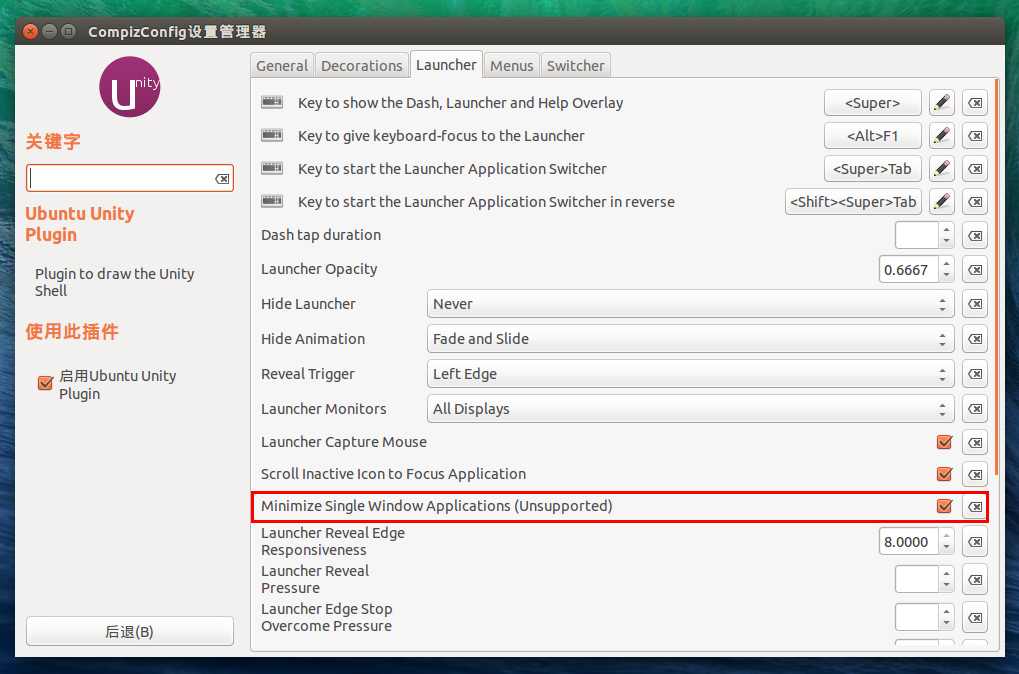Image resolution: width=1019 pixels, height=674 pixels.
Task: Reset Launcher Opacity to default
Action: click(x=975, y=270)
